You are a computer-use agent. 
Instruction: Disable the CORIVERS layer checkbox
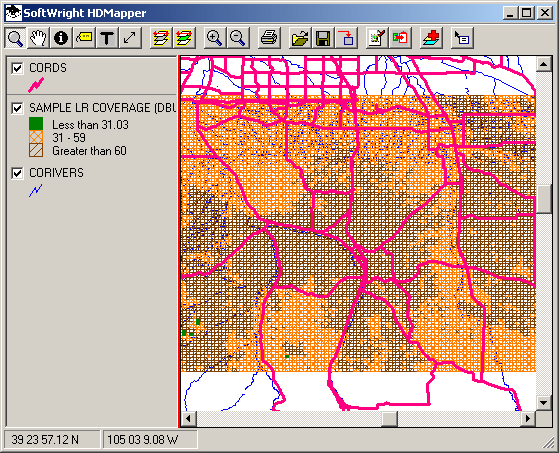coord(17,173)
